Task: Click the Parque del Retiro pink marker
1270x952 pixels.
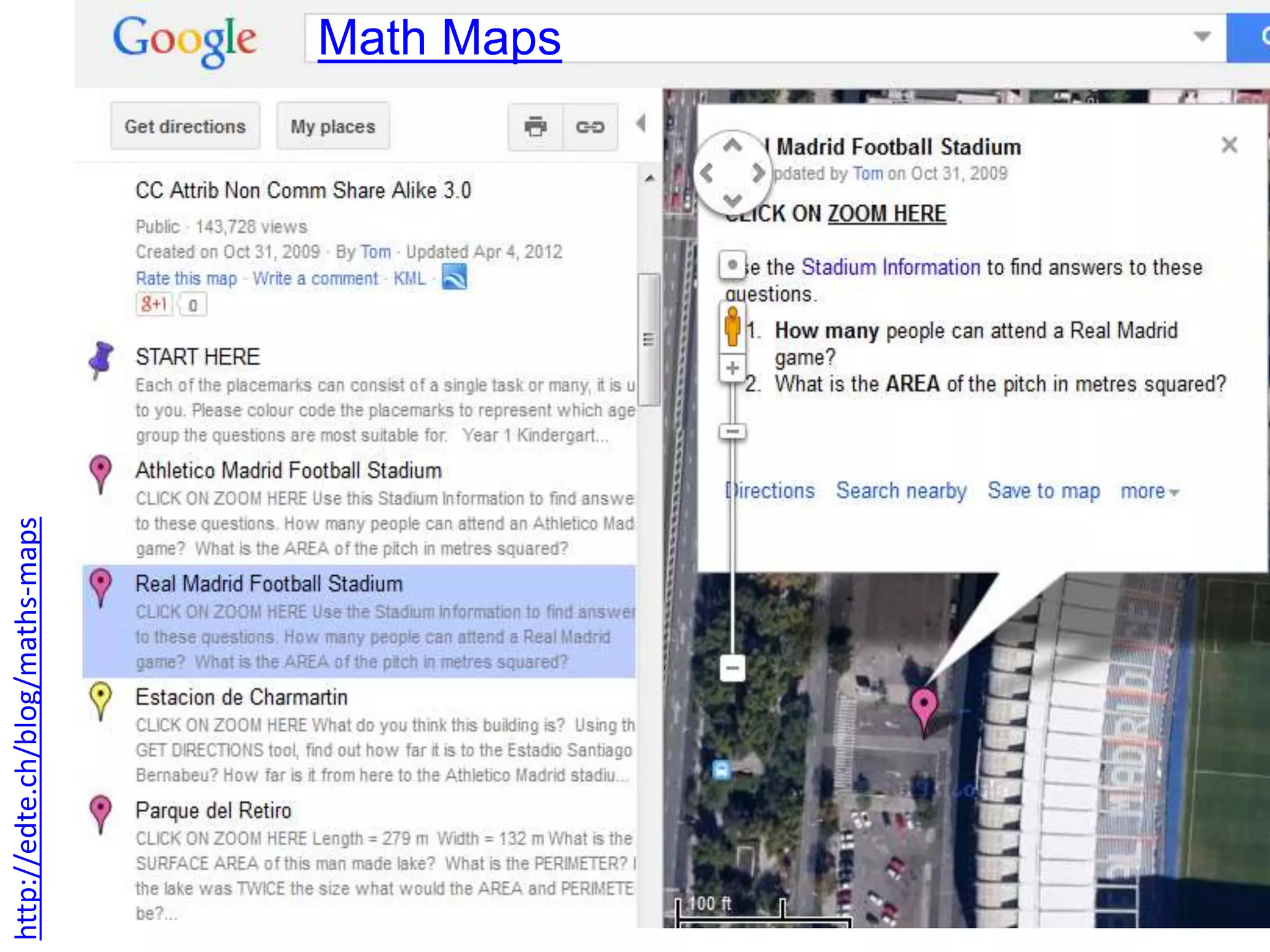Action: [x=100, y=814]
